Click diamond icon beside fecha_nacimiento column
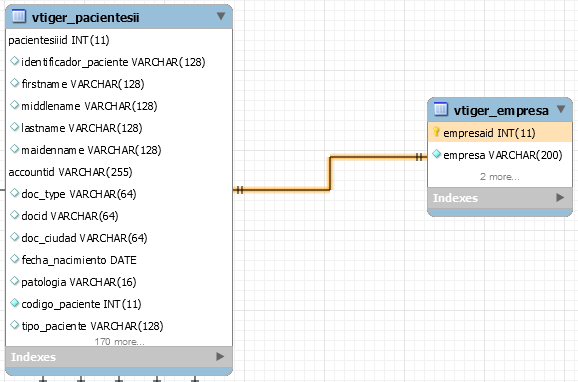 click(x=14, y=259)
